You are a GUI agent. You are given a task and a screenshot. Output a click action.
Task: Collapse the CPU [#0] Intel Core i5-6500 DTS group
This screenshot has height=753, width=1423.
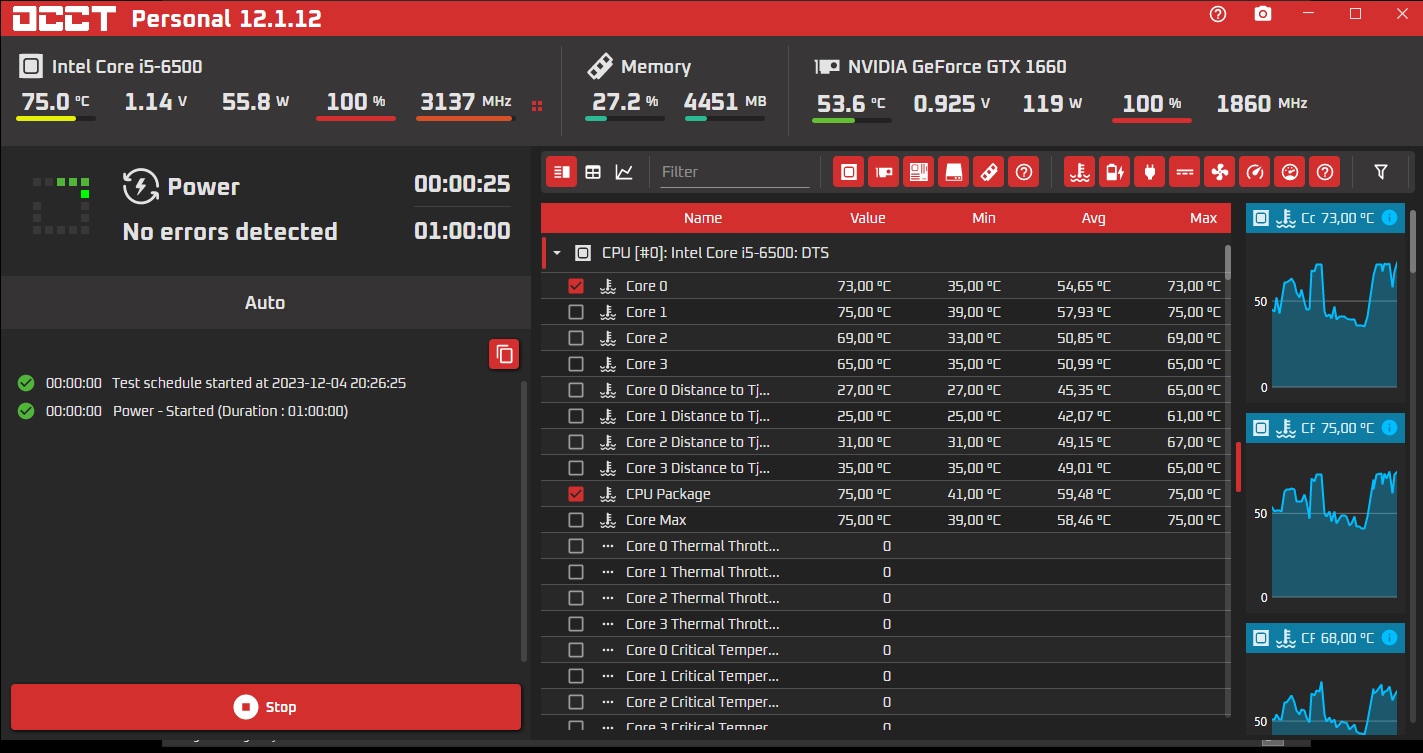click(557, 253)
